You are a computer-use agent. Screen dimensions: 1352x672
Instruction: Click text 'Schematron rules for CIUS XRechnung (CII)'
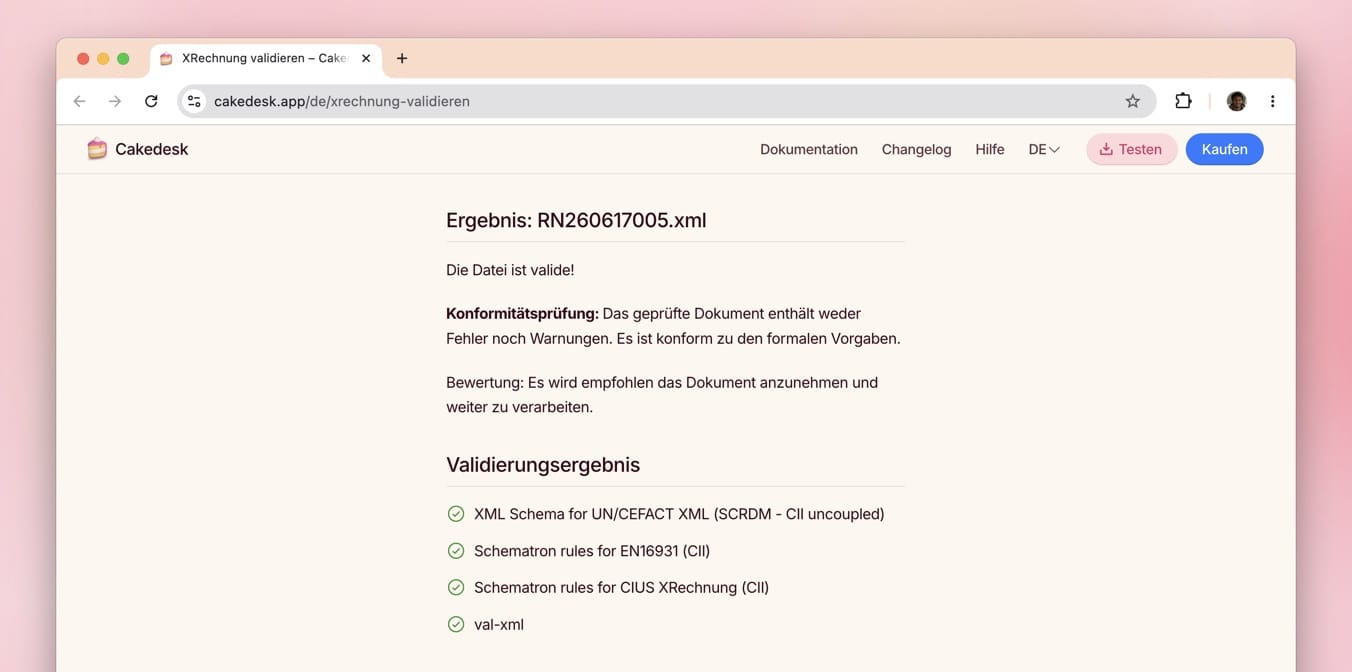point(621,588)
